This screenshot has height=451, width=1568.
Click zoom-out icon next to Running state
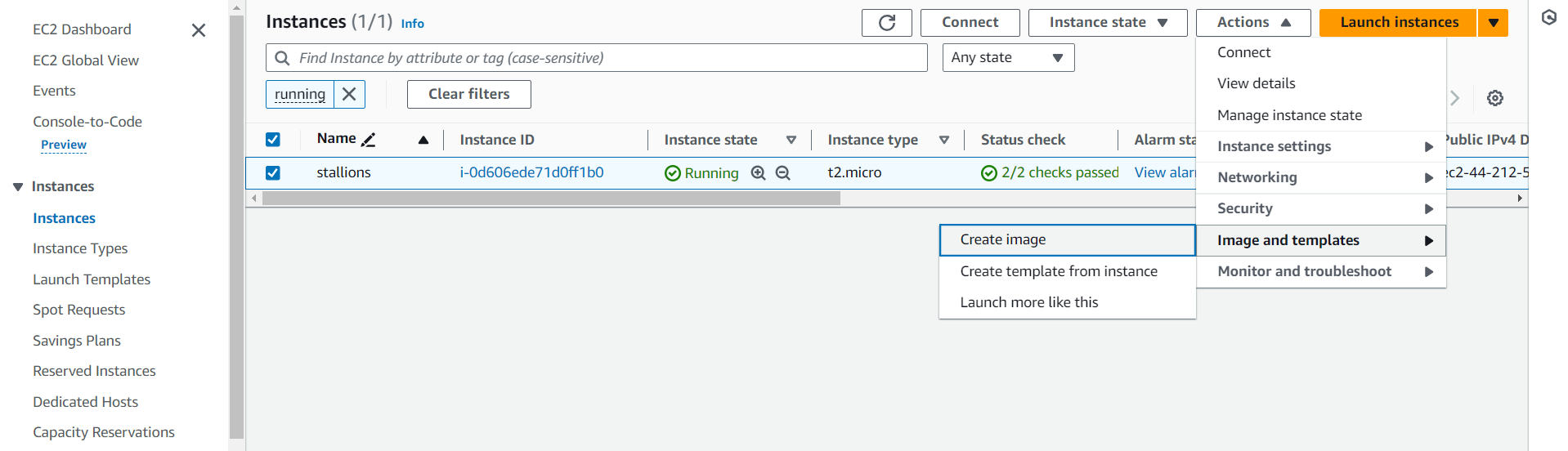coord(782,173)
